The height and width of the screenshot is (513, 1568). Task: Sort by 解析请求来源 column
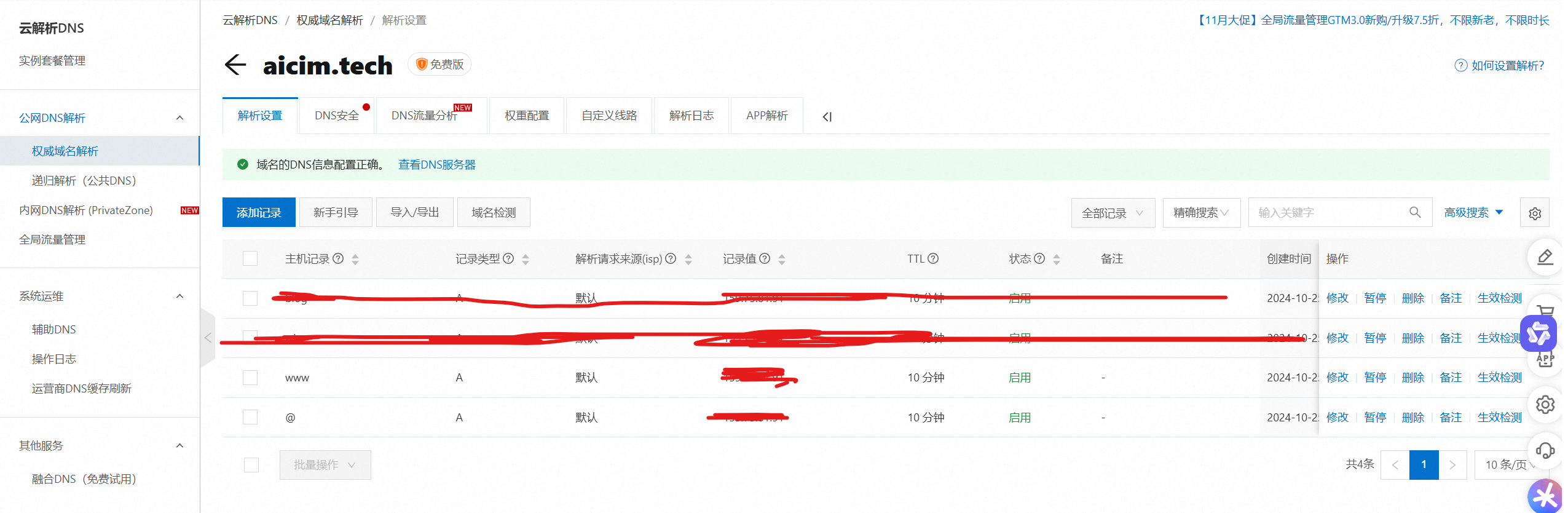(x=688, y=259)
